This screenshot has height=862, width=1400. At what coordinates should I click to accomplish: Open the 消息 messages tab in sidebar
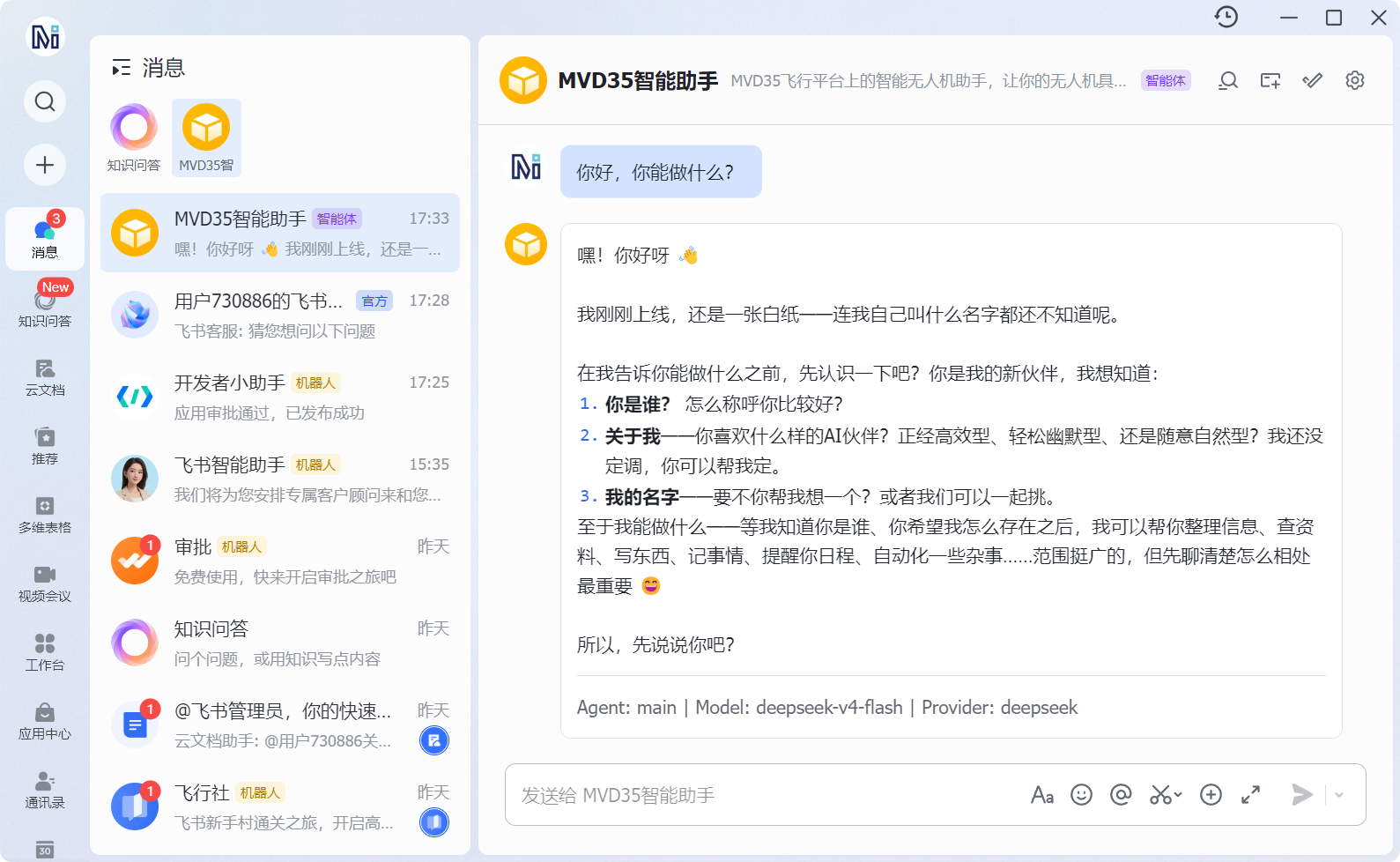coord(45,238)
